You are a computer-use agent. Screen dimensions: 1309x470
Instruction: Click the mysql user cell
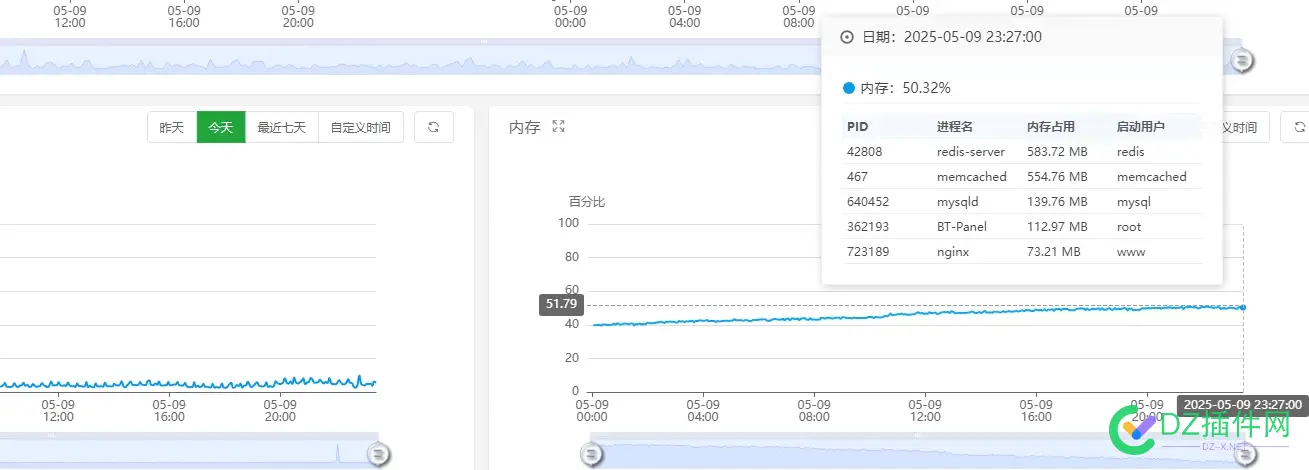(1134, 202)
